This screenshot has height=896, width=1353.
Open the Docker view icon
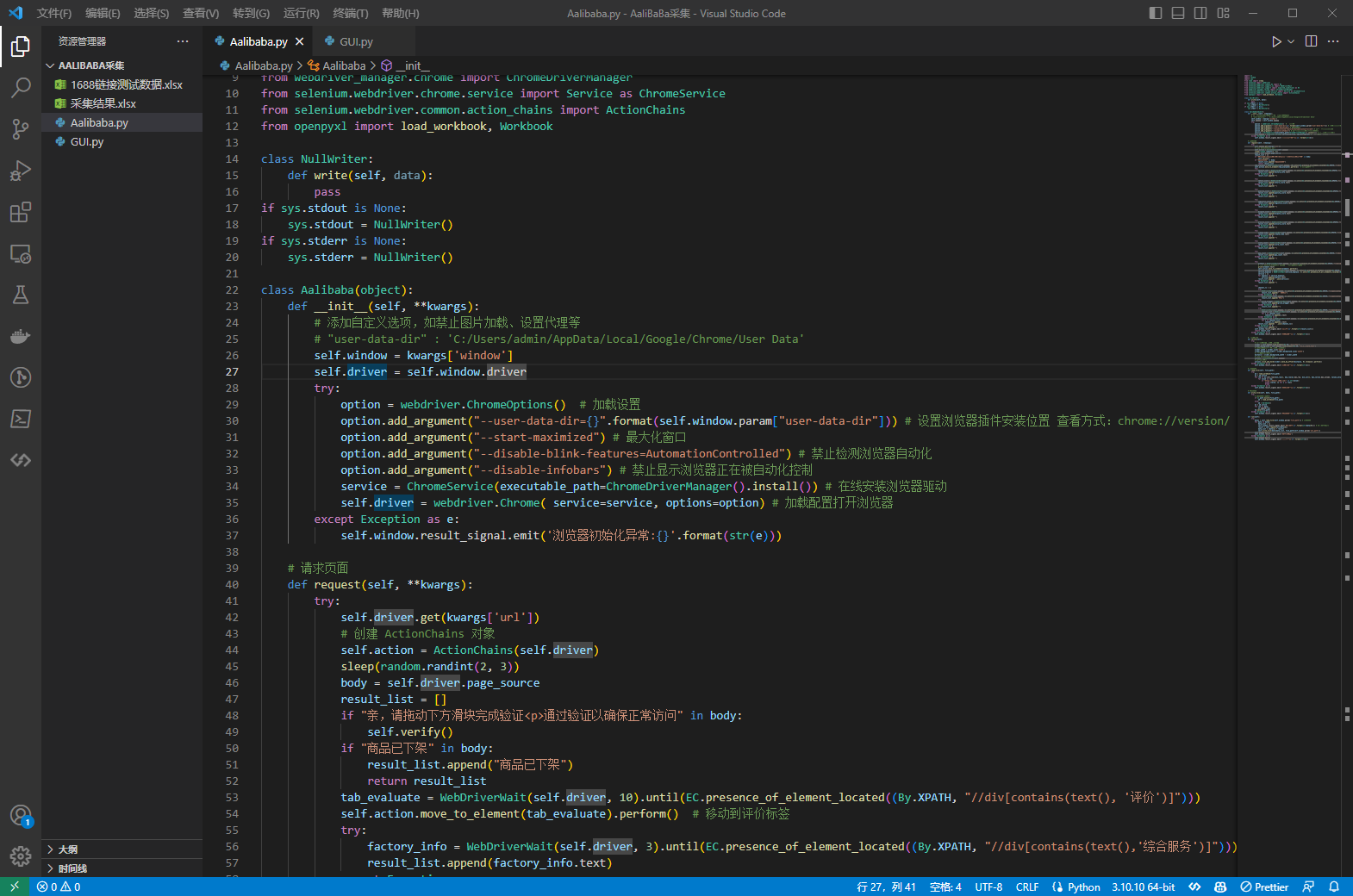point(21,336)
